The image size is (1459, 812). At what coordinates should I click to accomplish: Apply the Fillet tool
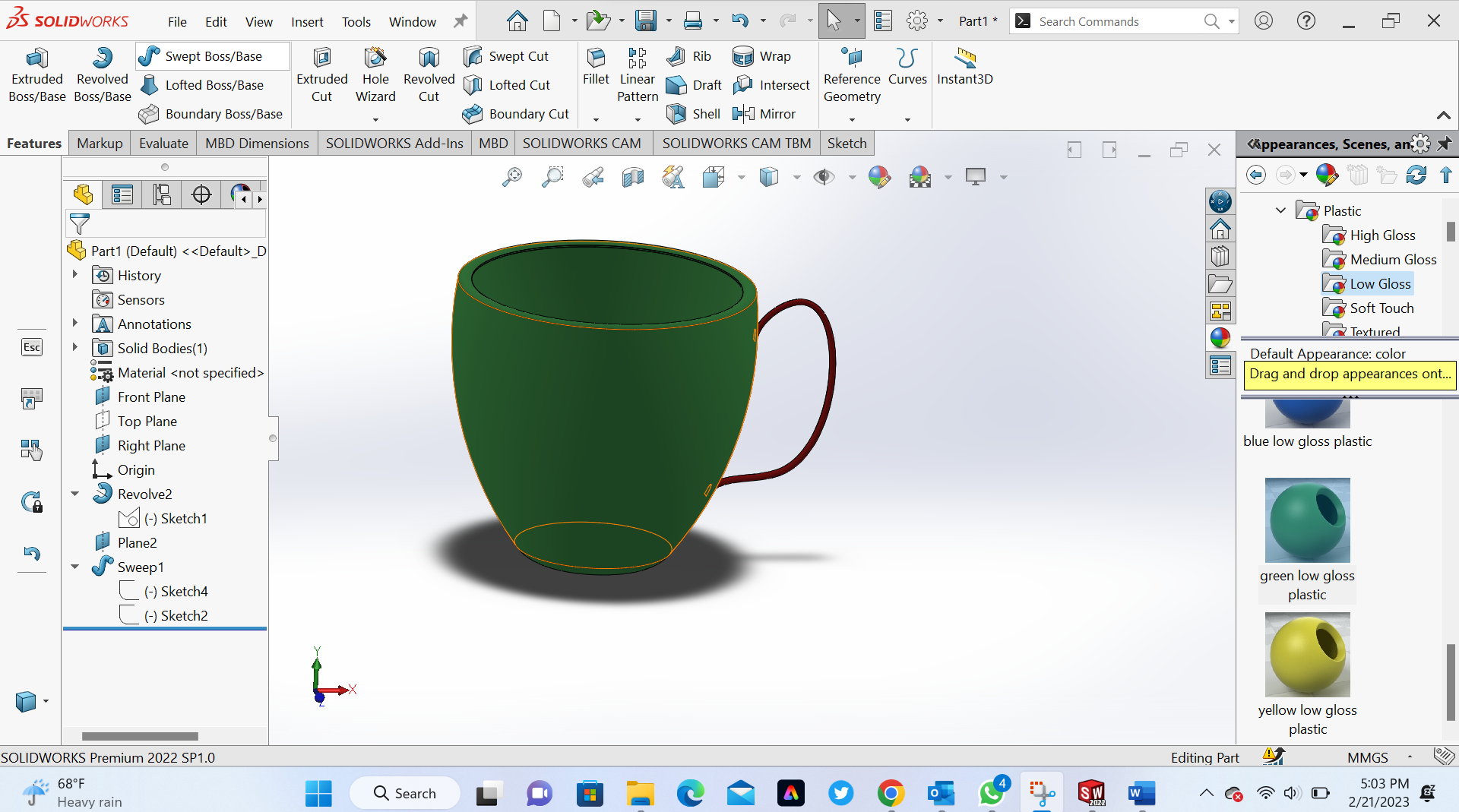596,67
